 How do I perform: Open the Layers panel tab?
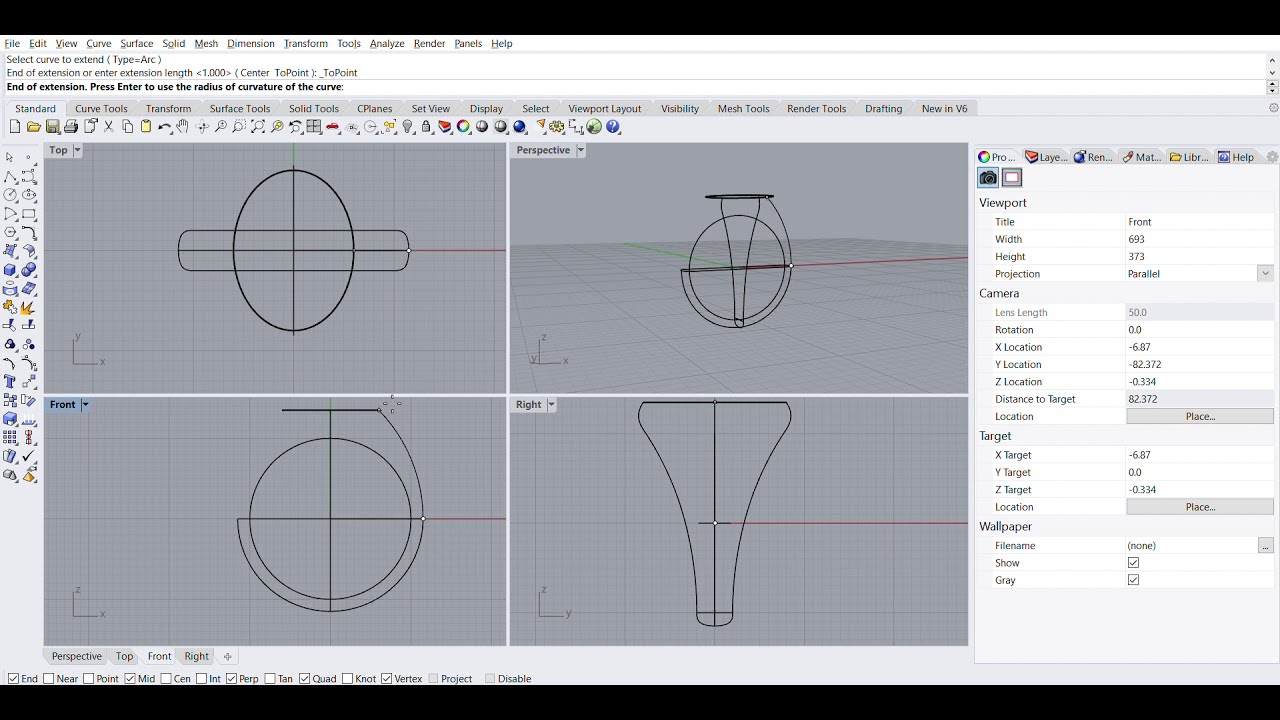(1046, 157)
